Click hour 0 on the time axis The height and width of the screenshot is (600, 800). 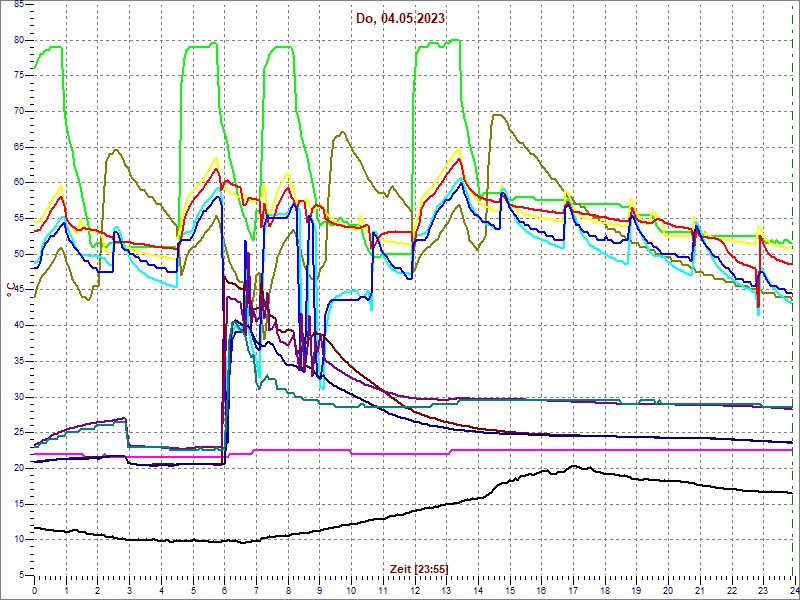coord(34,590)
